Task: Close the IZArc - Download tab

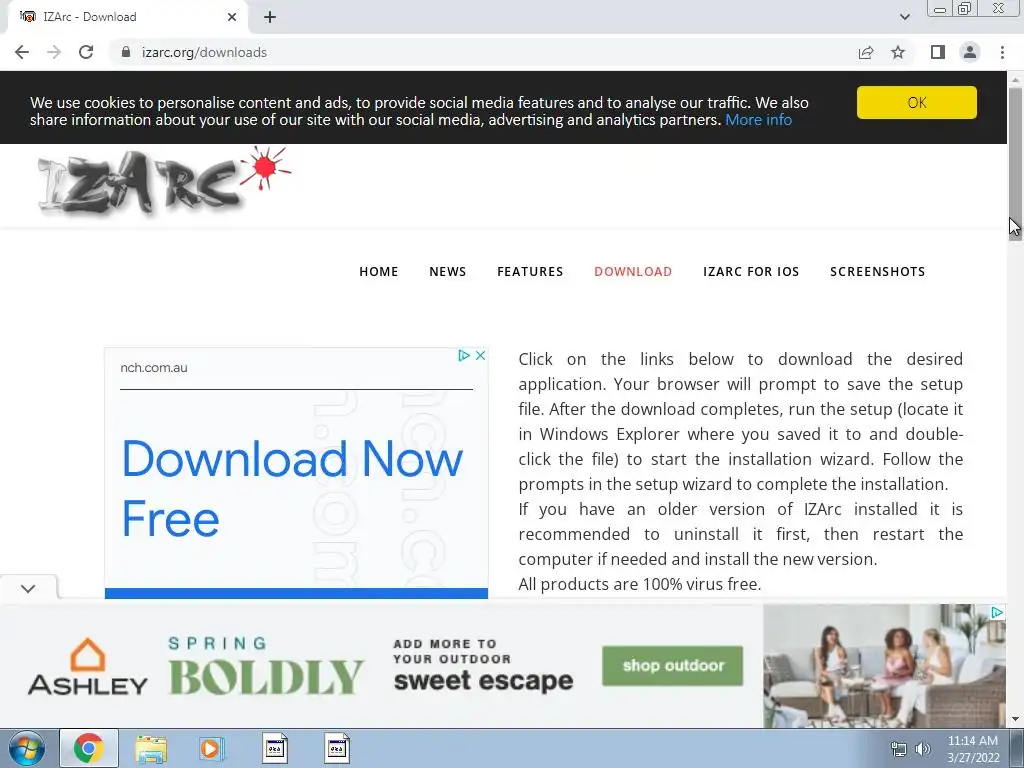Action: (232, 17)
